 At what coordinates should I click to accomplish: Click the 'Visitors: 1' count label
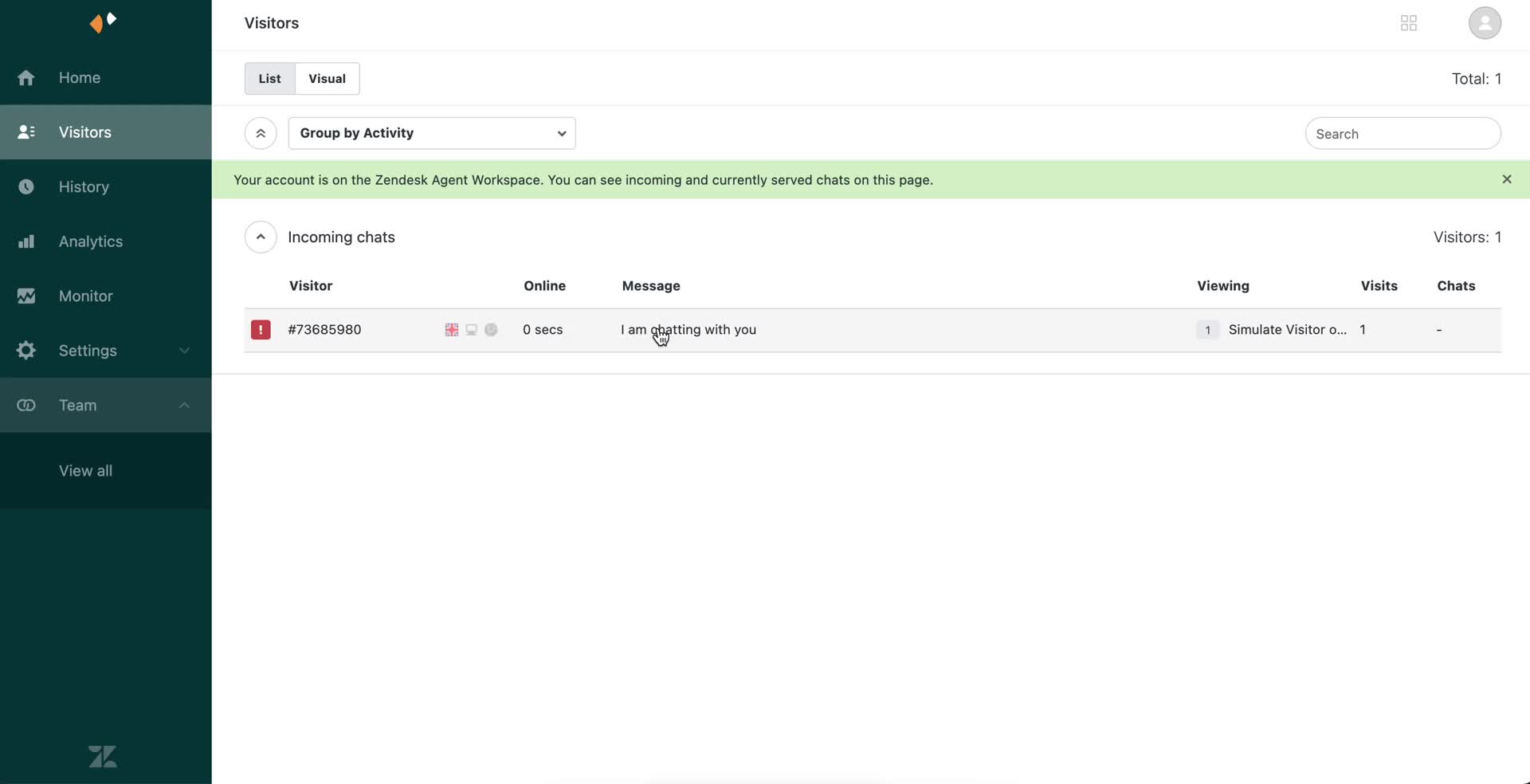(1467, 237)
